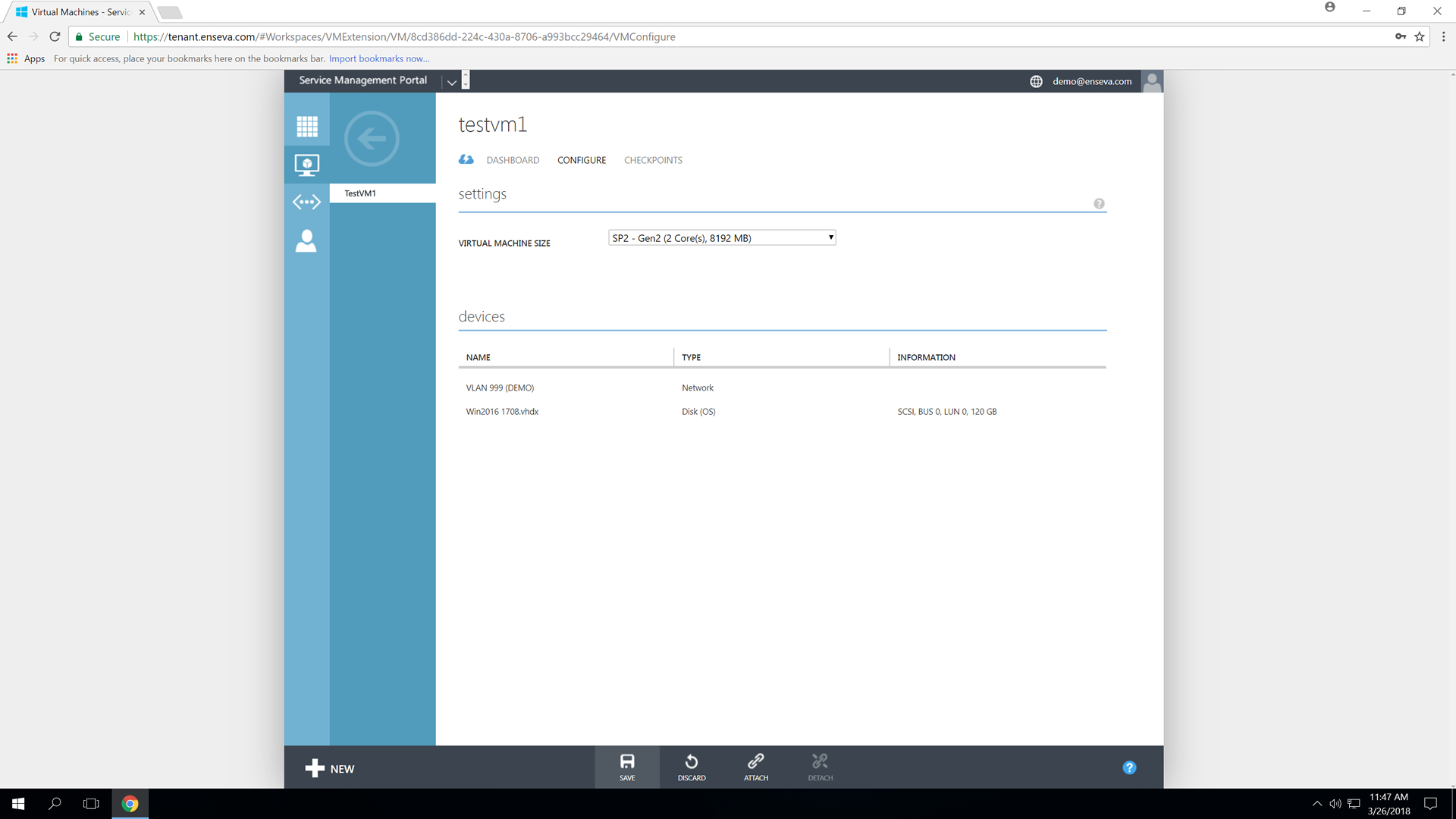Viewport: 1456px width, 819px height.
Task: Switch to the Dashboard tab
Action: point(513,160)
